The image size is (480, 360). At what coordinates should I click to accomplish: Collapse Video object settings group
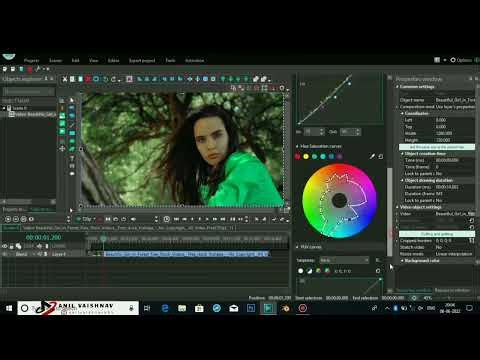tap(397, 207)
